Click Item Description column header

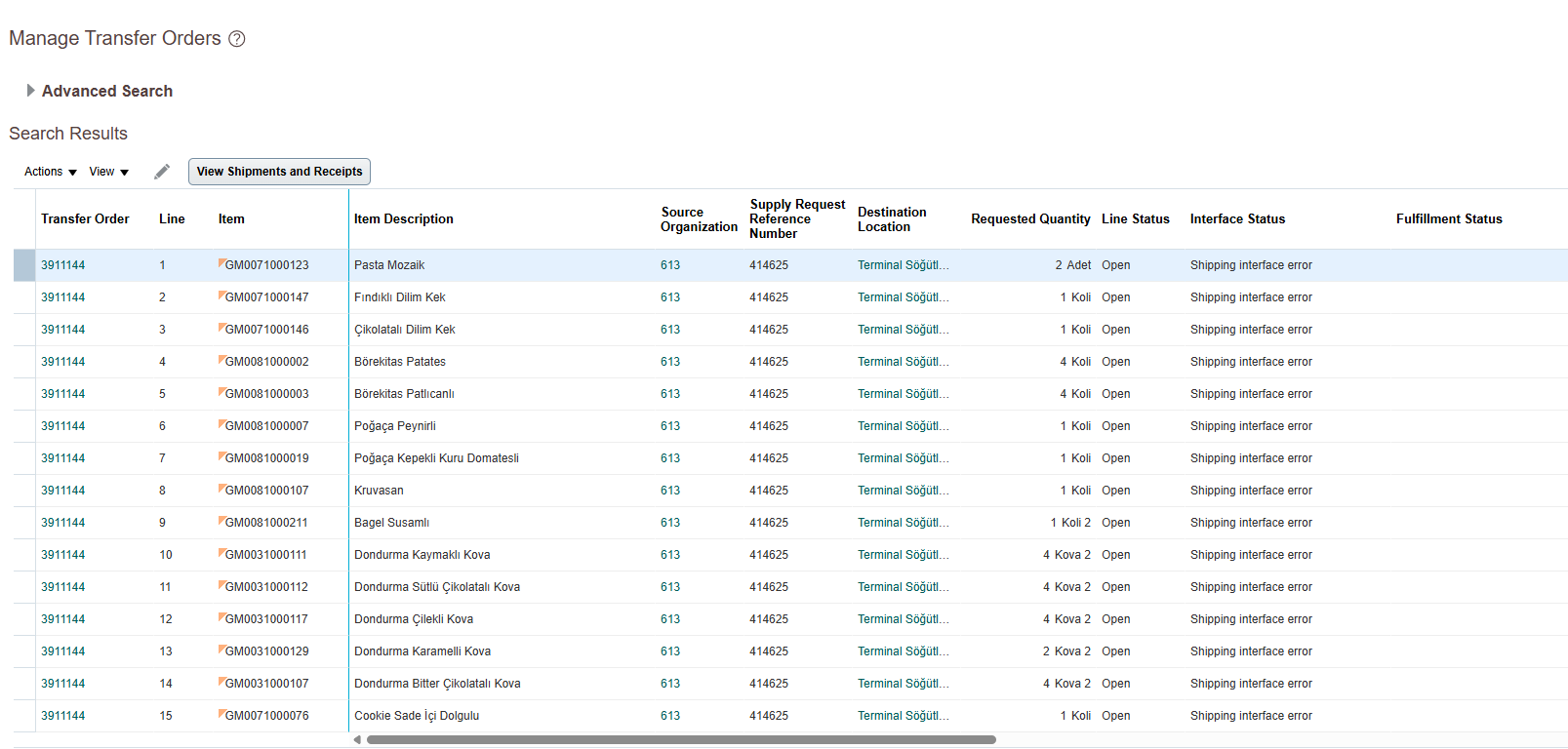[x=404, y=219]
